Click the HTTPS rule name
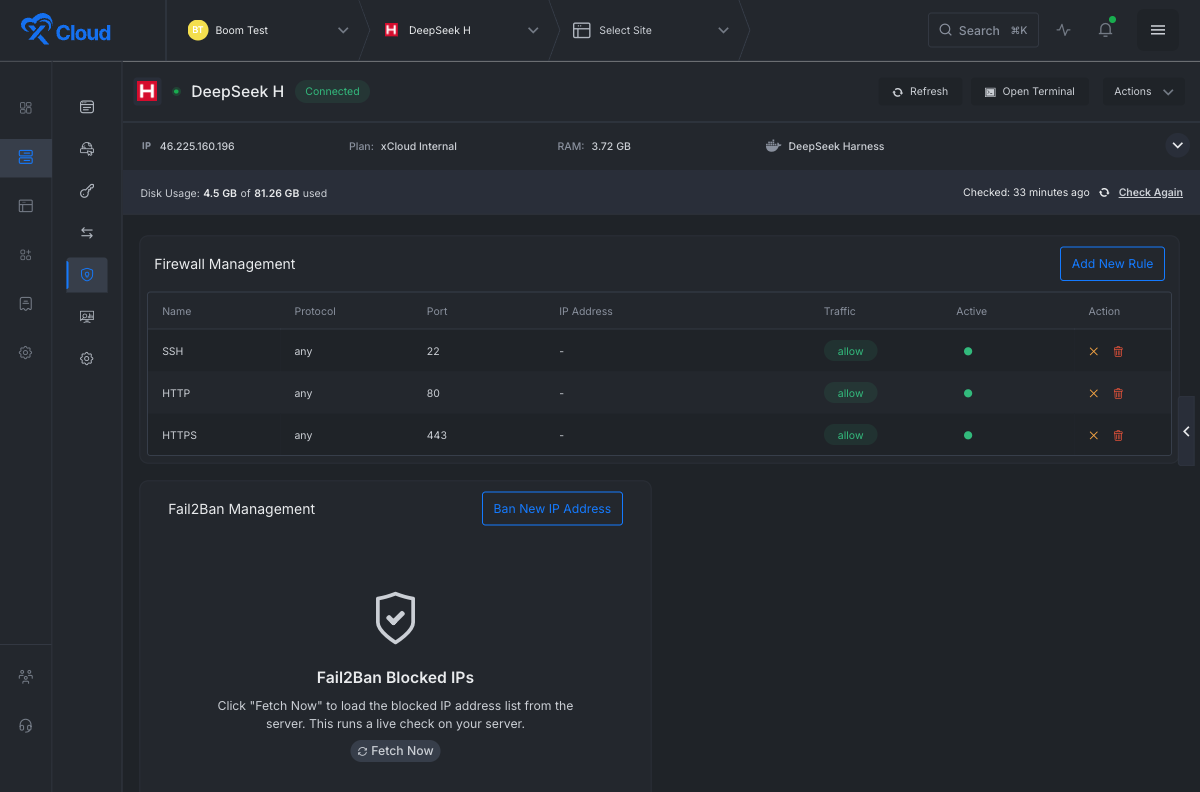Image resolution: width=1200 pixels, height=792 pixels. (x=177, y=436)
